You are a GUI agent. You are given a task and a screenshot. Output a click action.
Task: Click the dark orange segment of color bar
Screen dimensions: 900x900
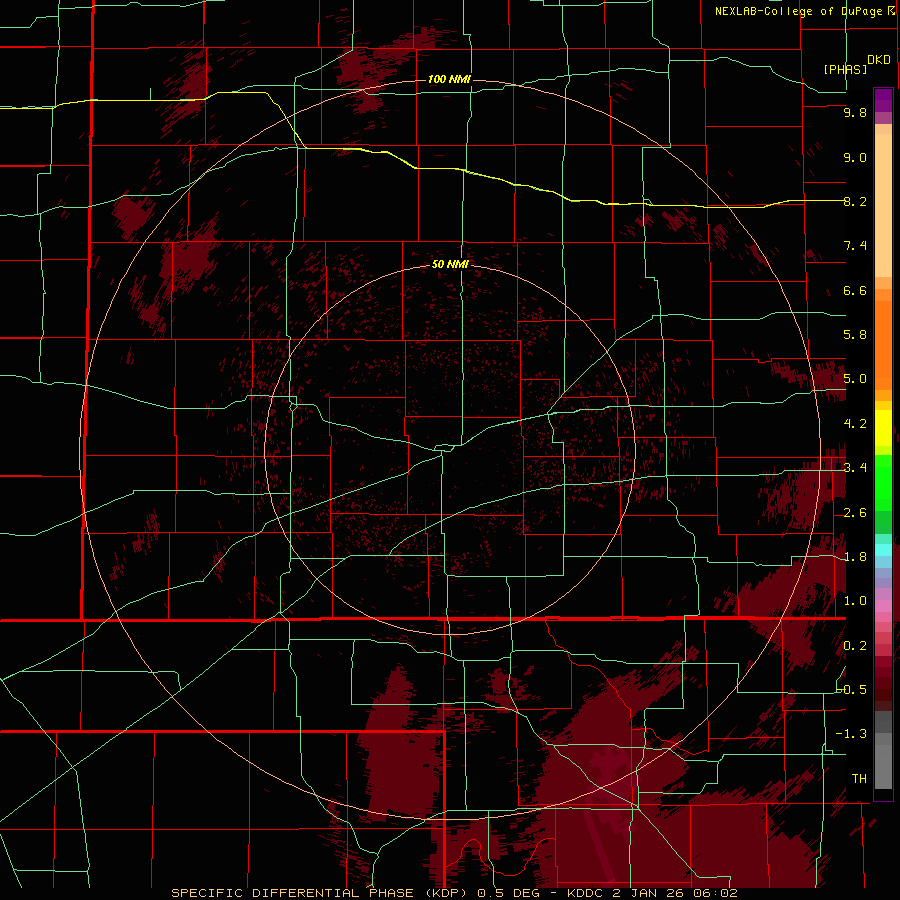pyautogui.click(x=883, y=345)
